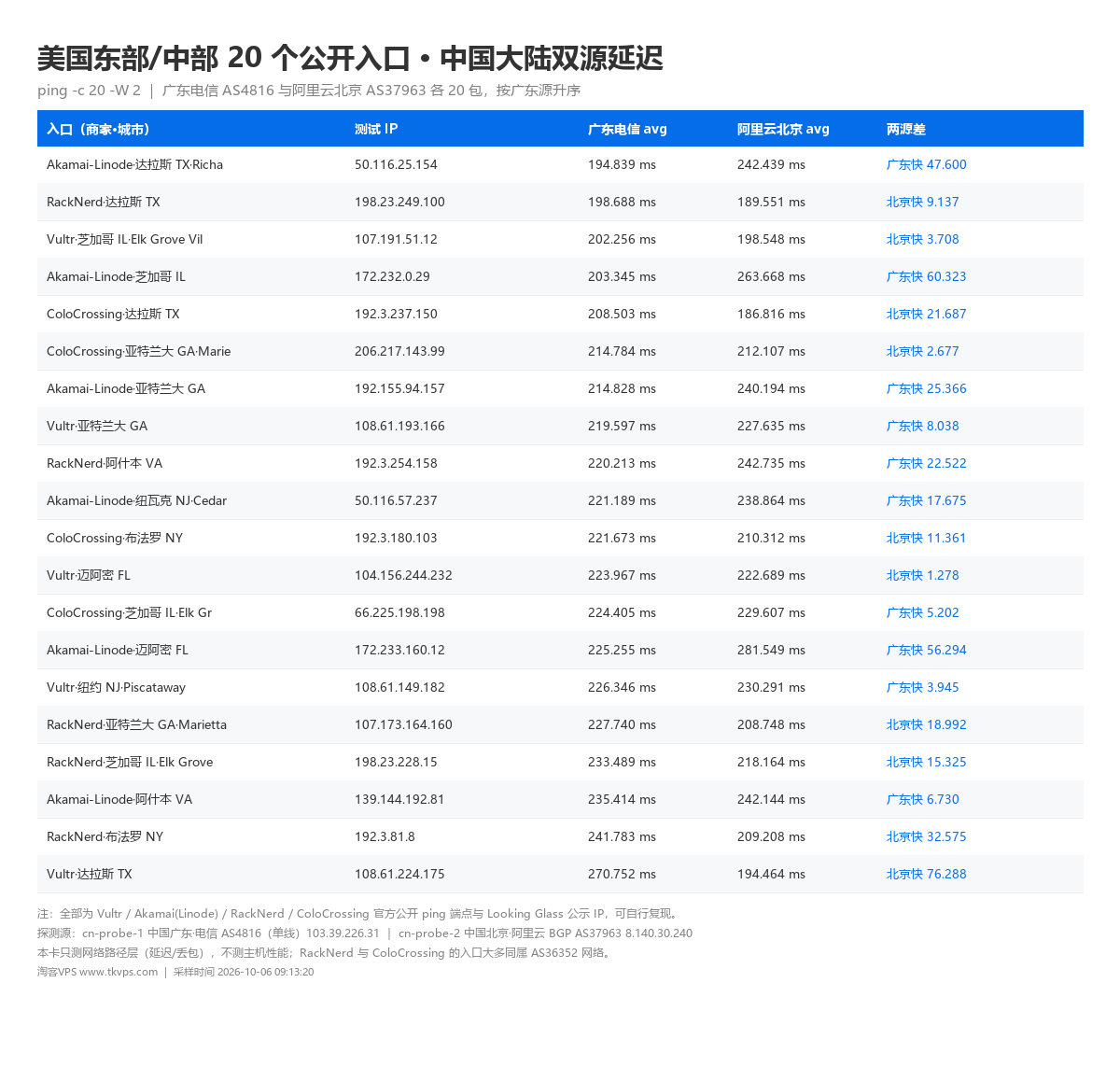Screen dimensions: 1120x1081
Task: Select the Vultr·芝加哥 IL·Elk Grove Vil entry
Action: click(x=124, y=239)
